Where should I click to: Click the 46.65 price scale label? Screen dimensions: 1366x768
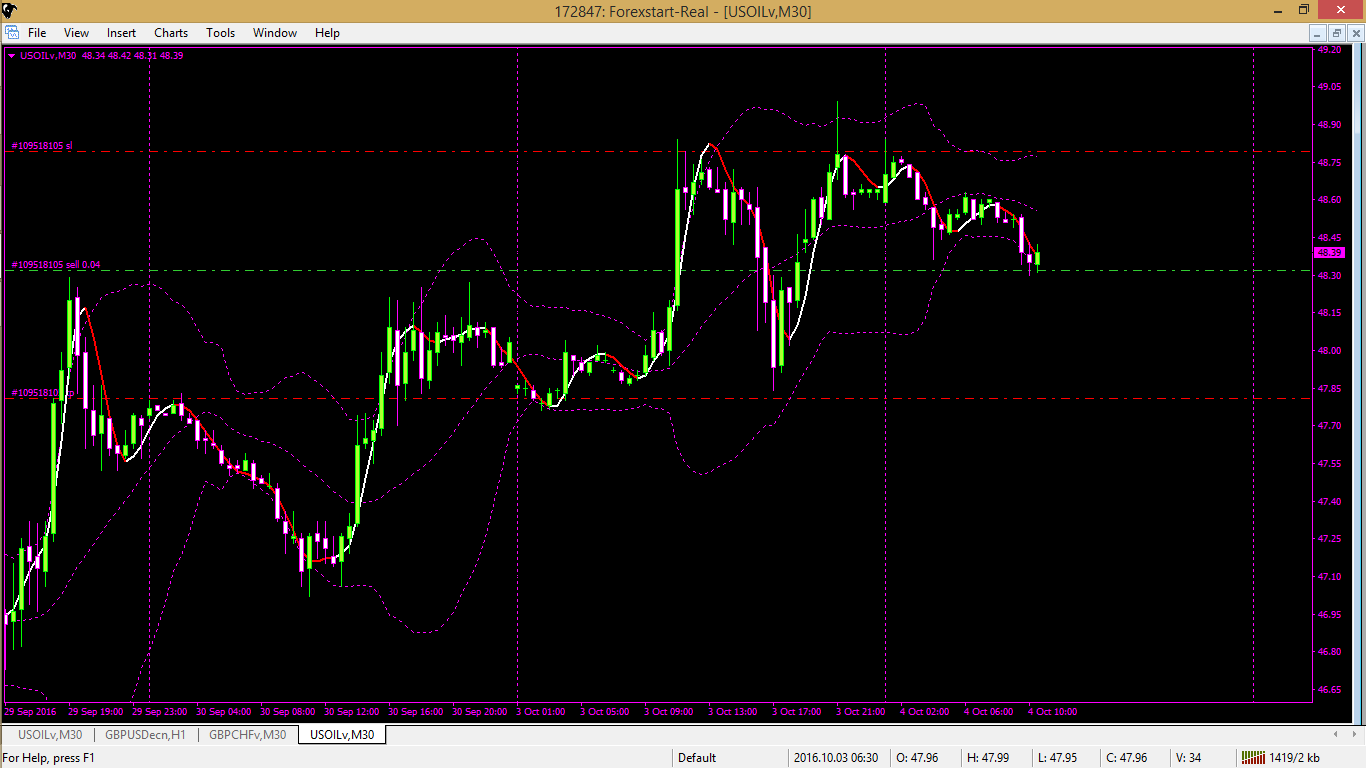[x=1329, y=690]
